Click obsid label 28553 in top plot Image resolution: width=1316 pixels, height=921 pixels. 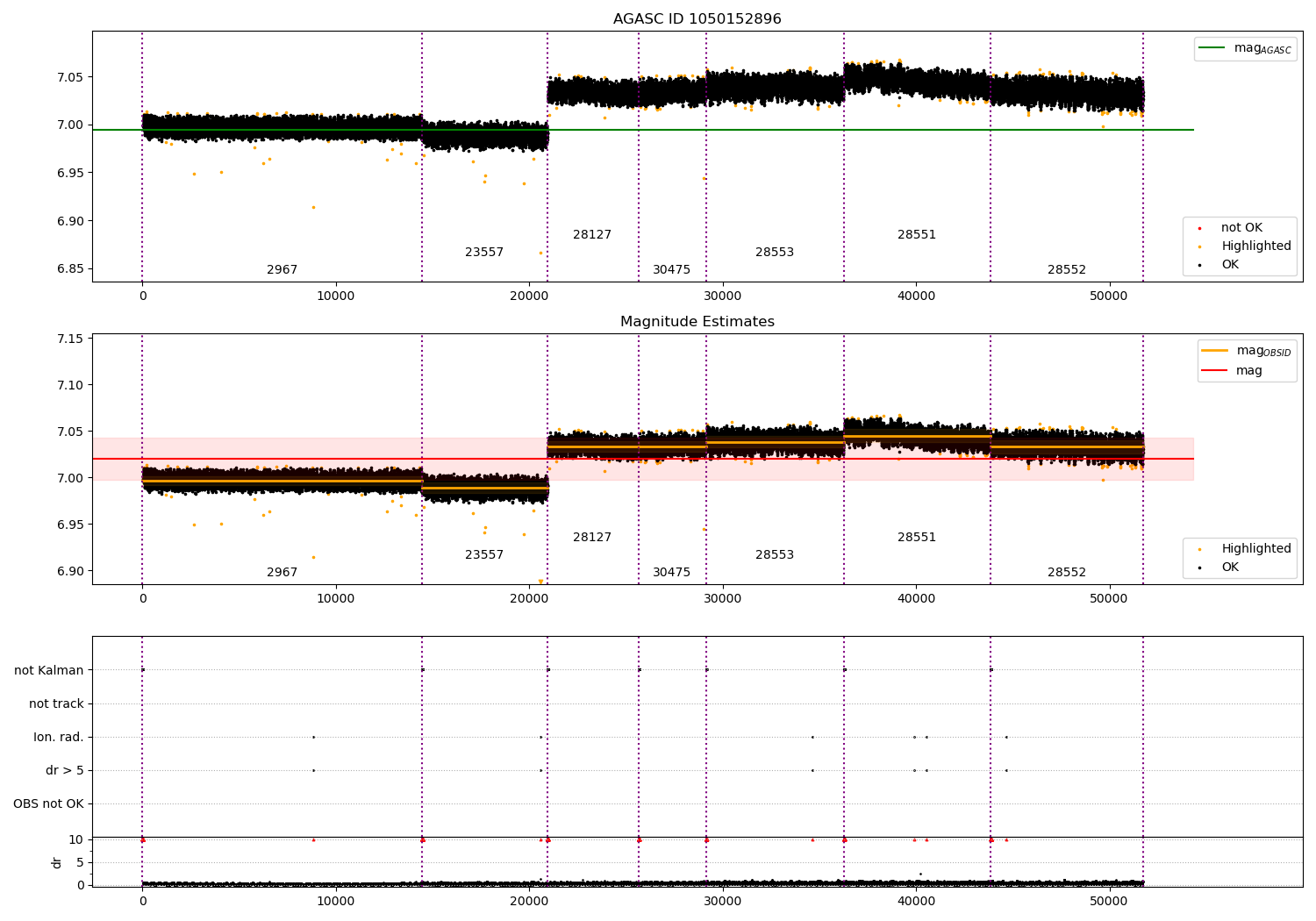(775, 253)
